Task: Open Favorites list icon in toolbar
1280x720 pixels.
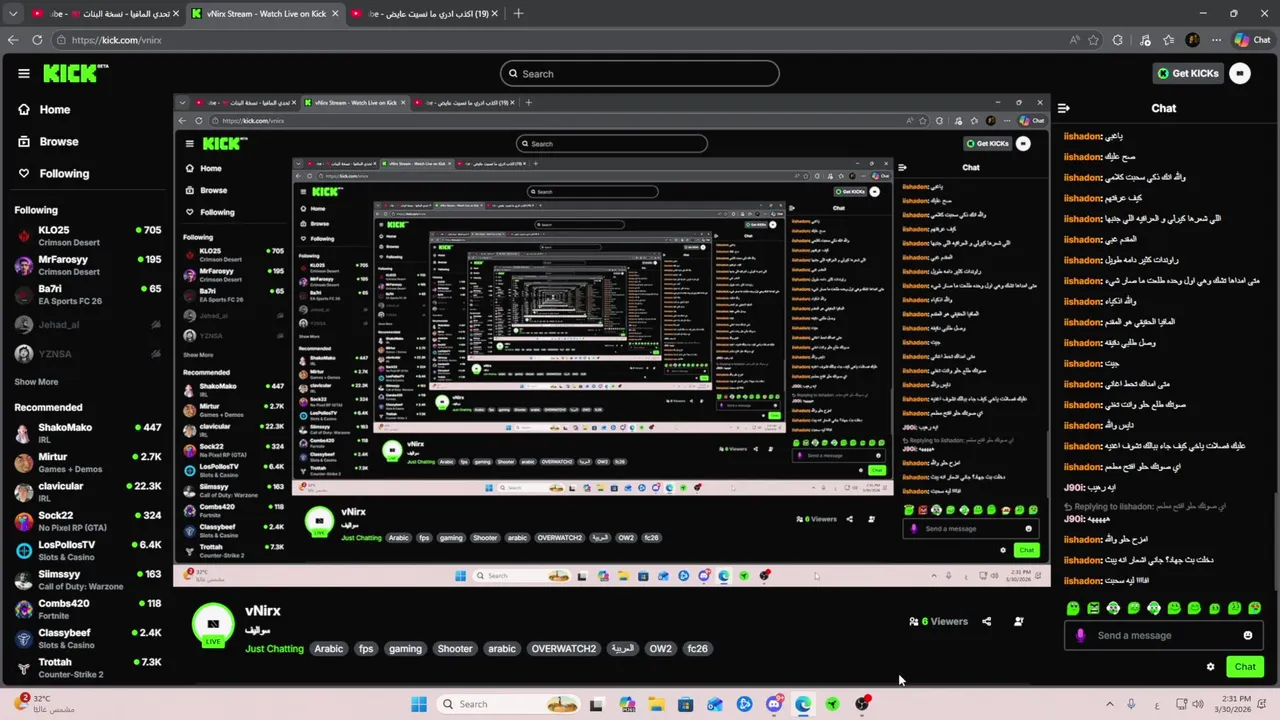Action: 1169,40
